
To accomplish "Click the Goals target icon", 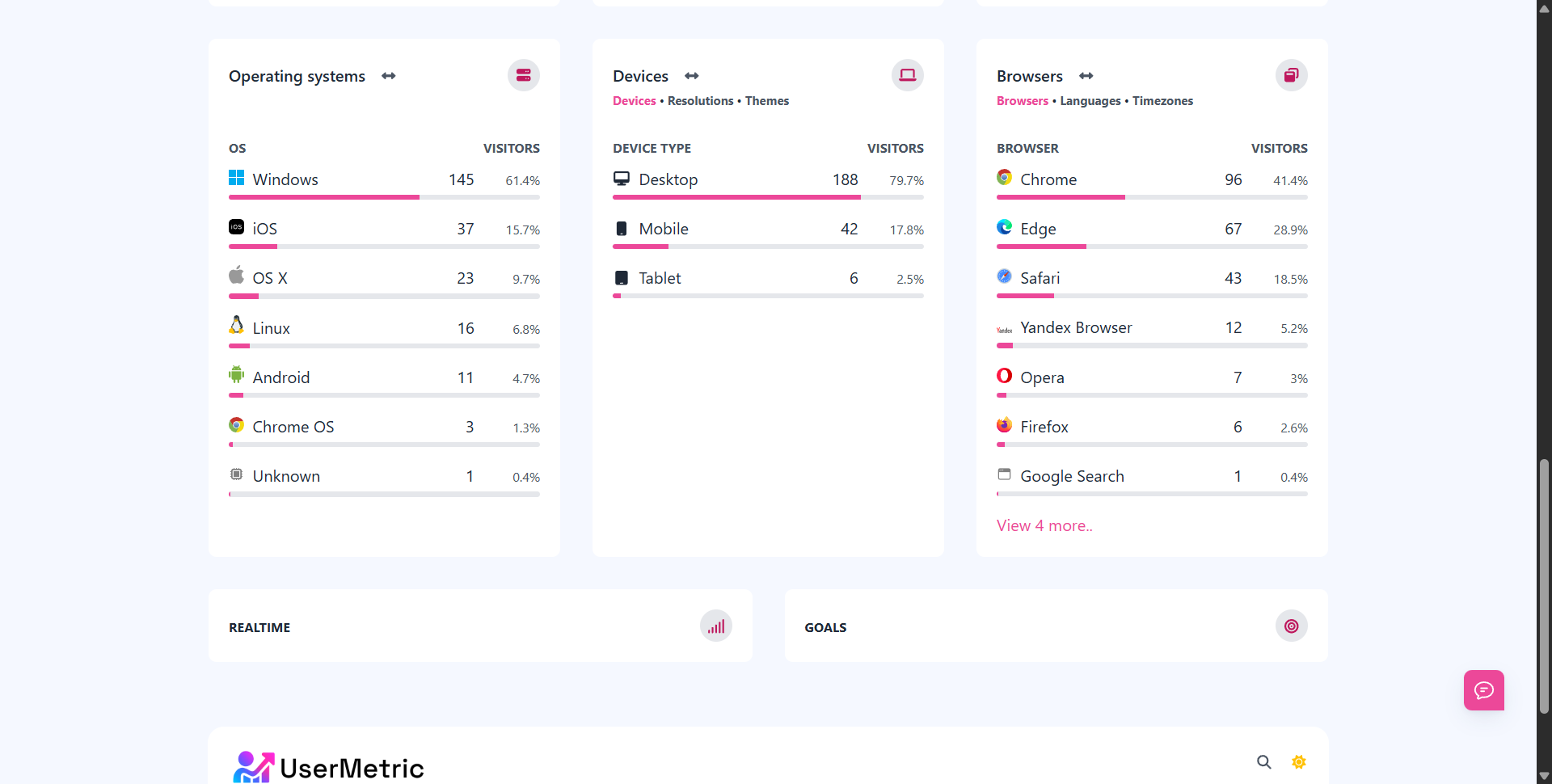I will tap(1292, 626).
